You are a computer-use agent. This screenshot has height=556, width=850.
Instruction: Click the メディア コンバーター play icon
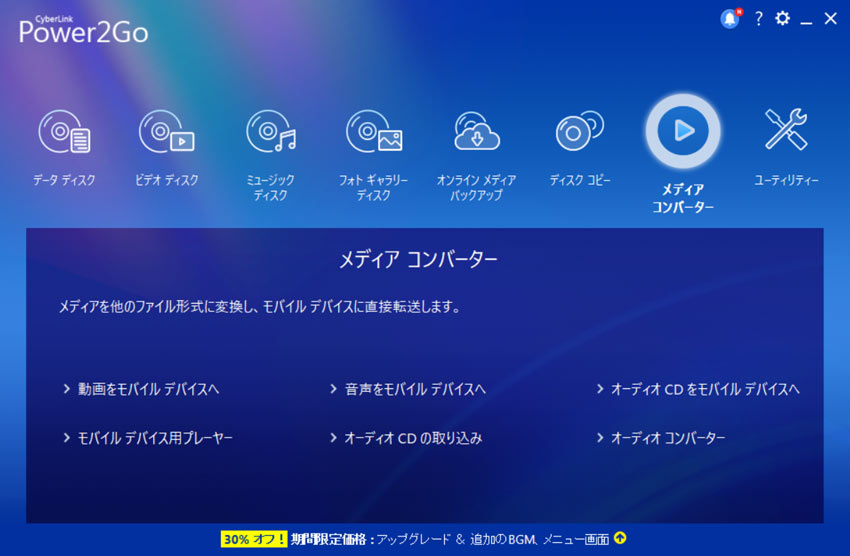click(682, 131)
